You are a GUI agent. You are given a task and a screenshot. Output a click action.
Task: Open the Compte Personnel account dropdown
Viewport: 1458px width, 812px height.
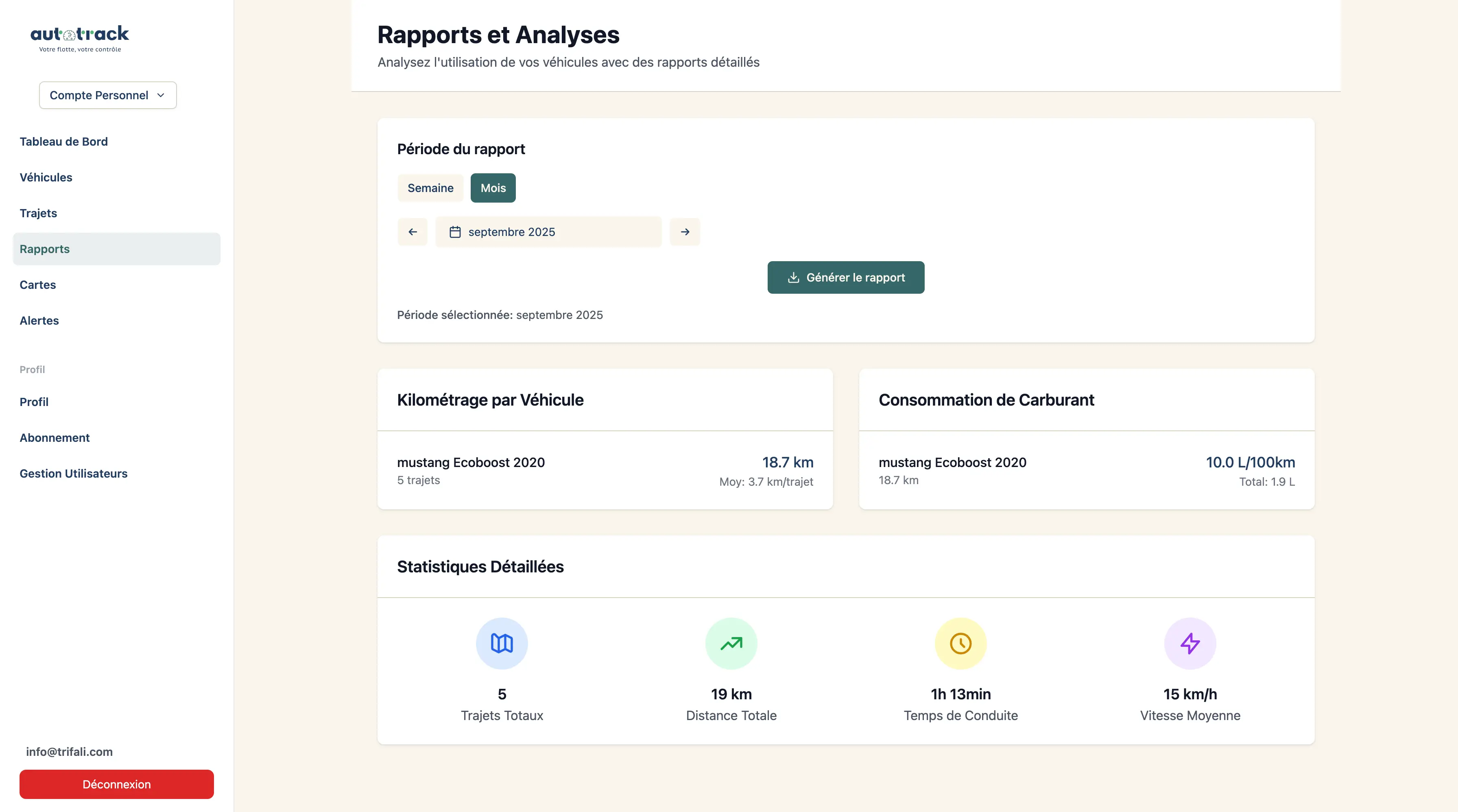[x=107, y=95]
